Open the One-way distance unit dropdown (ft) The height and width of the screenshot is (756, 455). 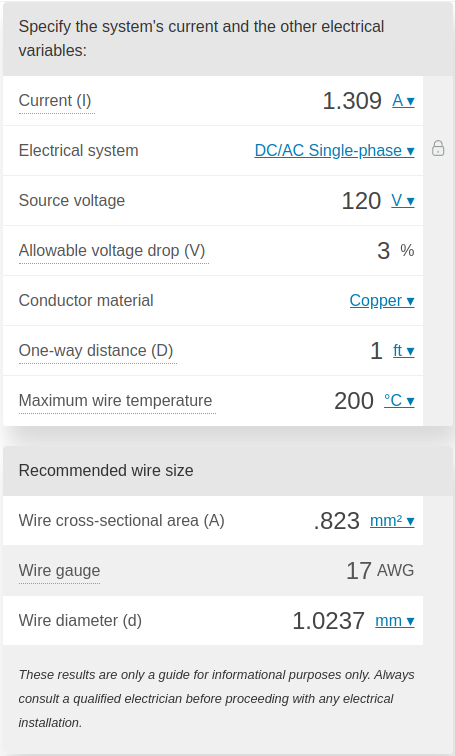click(x=403, y=351)
